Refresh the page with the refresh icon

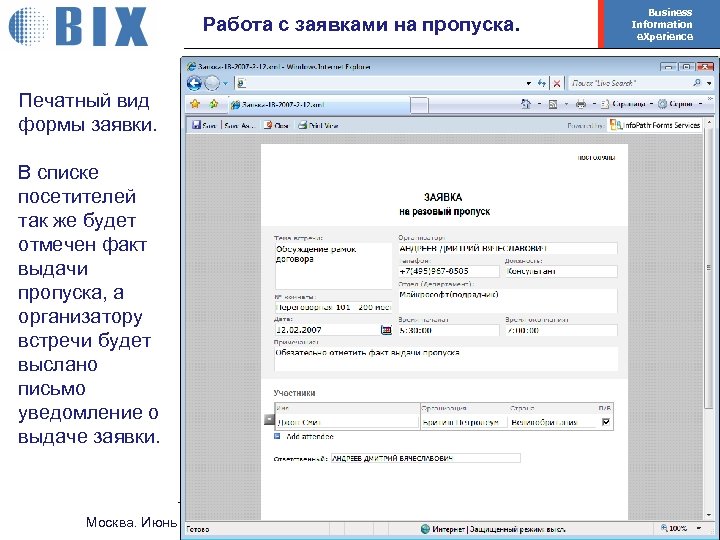point(542,83)
